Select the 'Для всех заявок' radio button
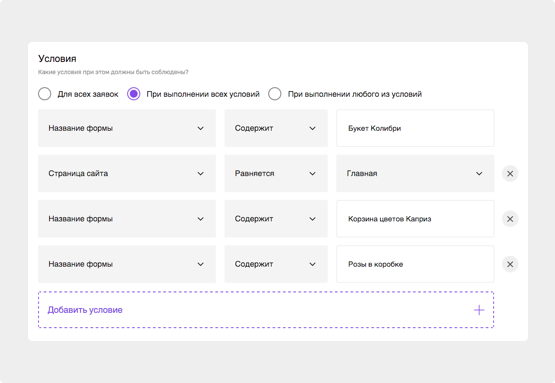Image resolution: width=555 pixels, height=383 pixels. pyautogui.click(x=45, y=94)
